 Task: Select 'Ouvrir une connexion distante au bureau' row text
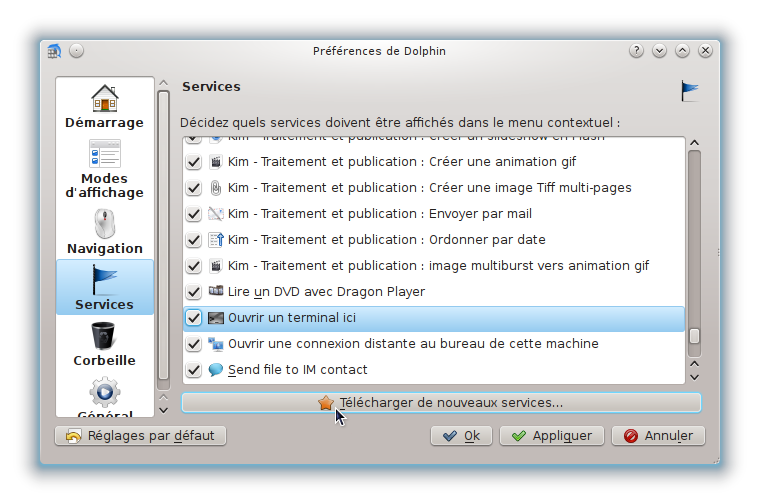click(413, 344)
